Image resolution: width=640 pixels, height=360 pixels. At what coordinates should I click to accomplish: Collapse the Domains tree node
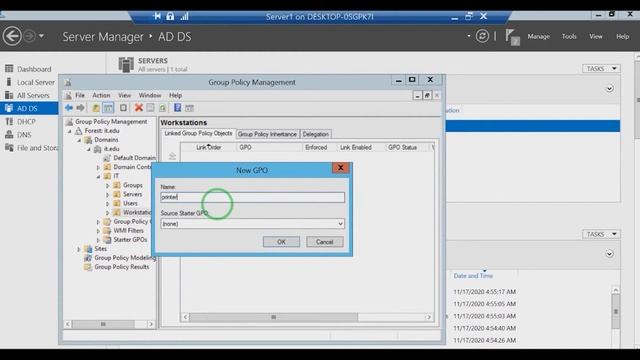click(80, 140)
